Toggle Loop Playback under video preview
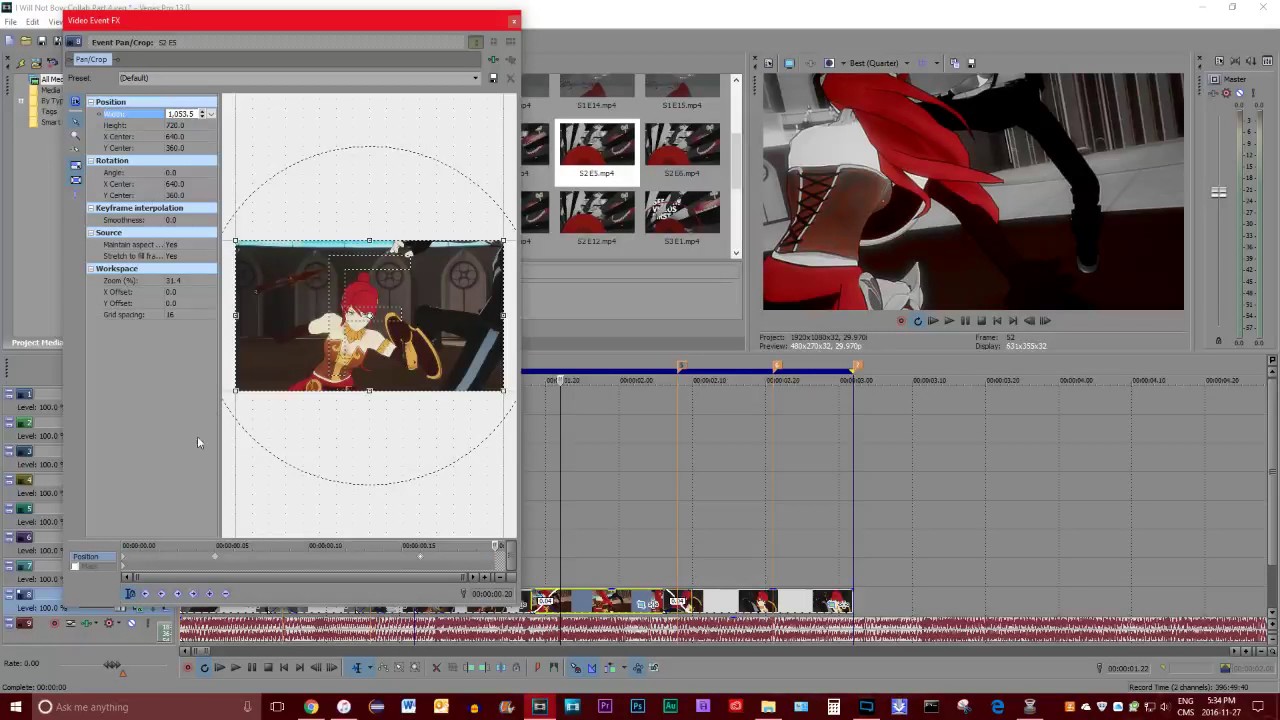The width and height of the screenshot is (1280, 720). pos(917,321)
